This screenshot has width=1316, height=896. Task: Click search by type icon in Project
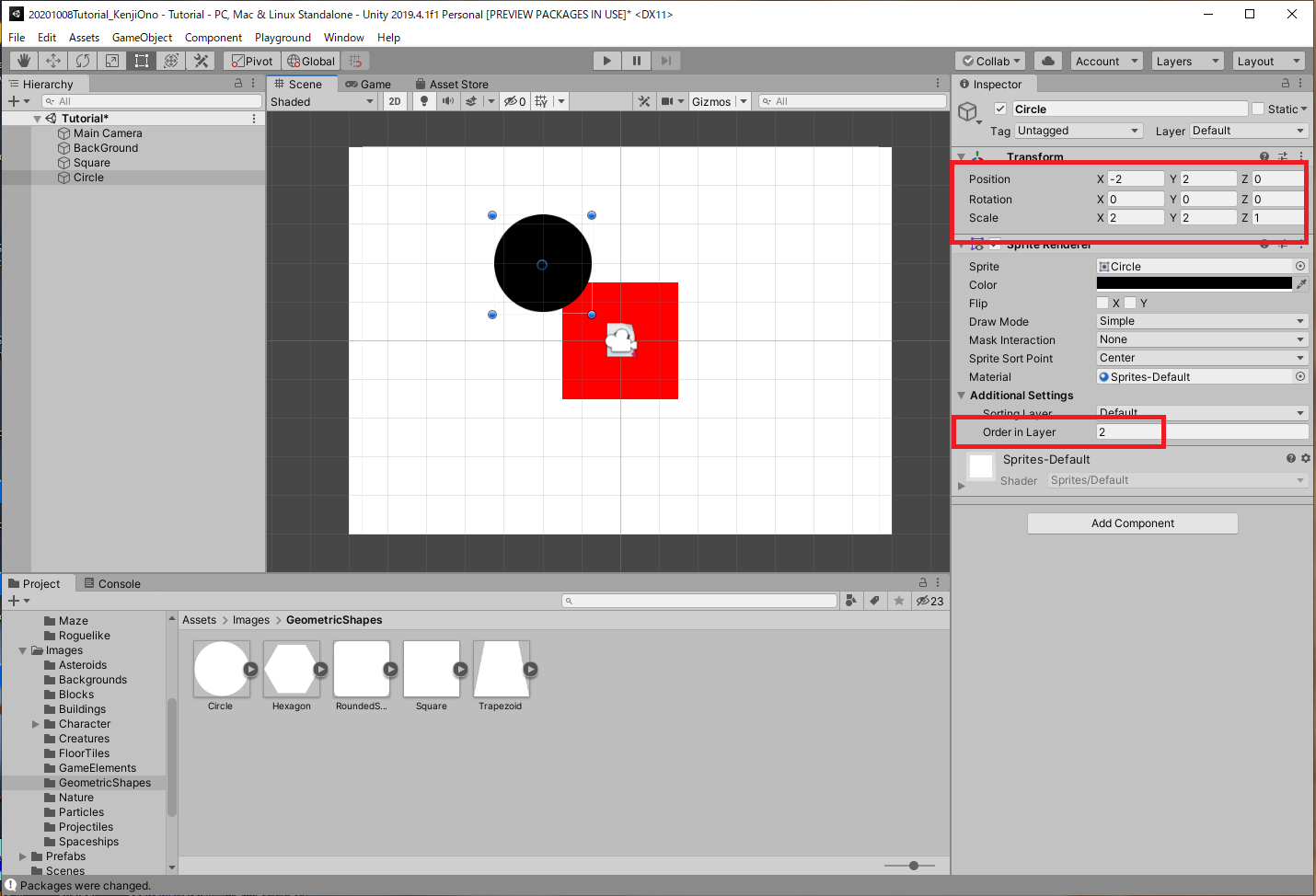click(x=851, y=601)
